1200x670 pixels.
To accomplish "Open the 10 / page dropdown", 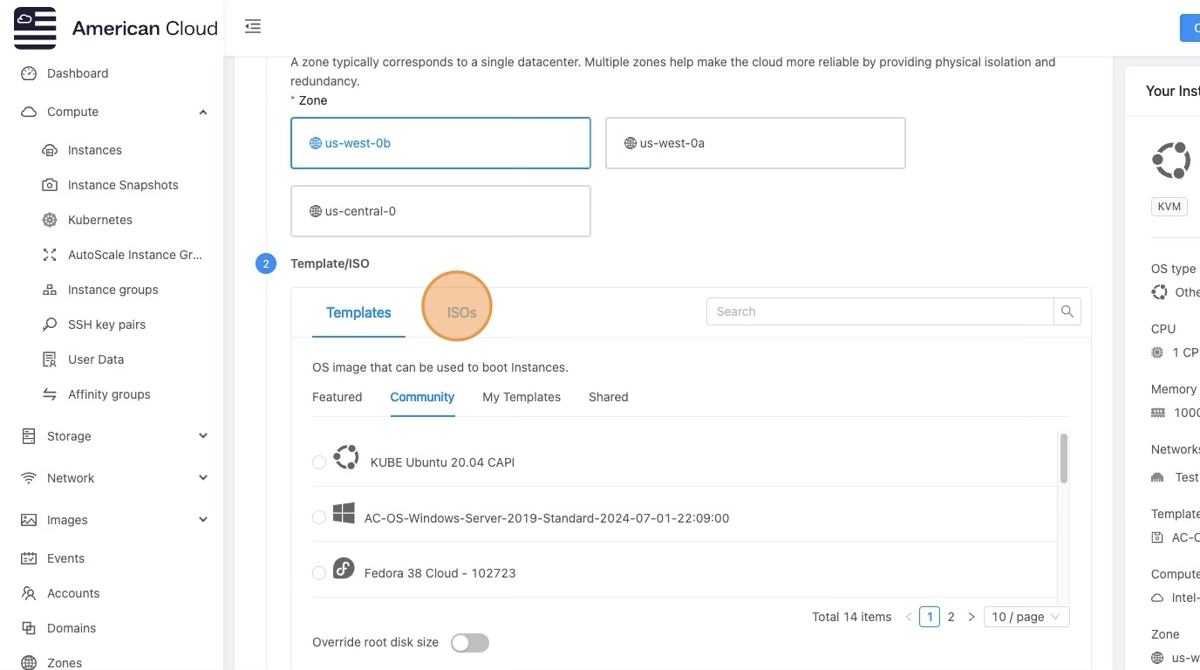I will pos(1026,617).
